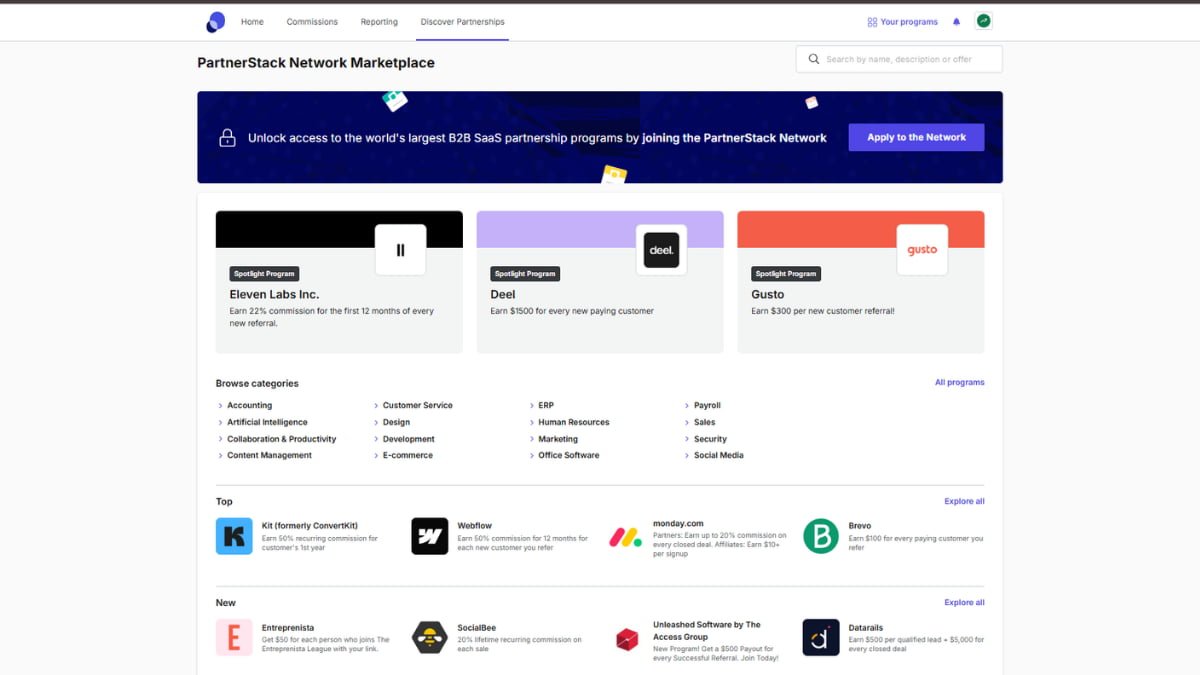Screen dimensions: 1200x675
Task: Click the monday.com program title
Action: [678, 523]
